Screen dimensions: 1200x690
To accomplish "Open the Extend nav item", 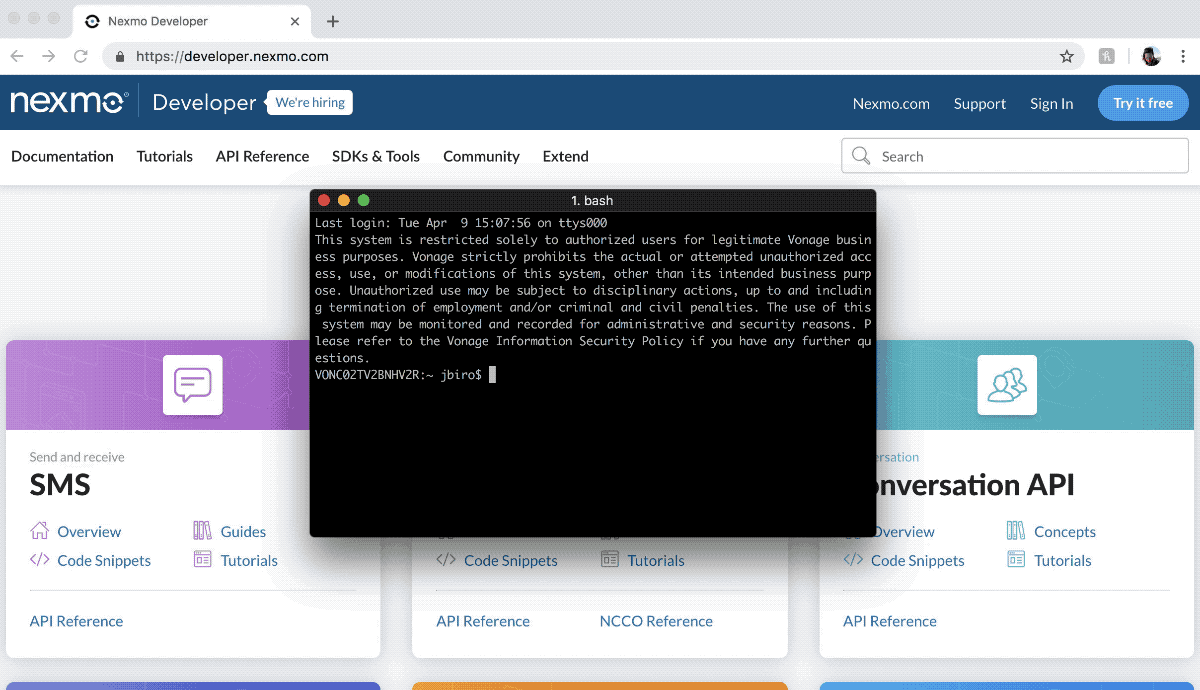I will pos(566,156).
